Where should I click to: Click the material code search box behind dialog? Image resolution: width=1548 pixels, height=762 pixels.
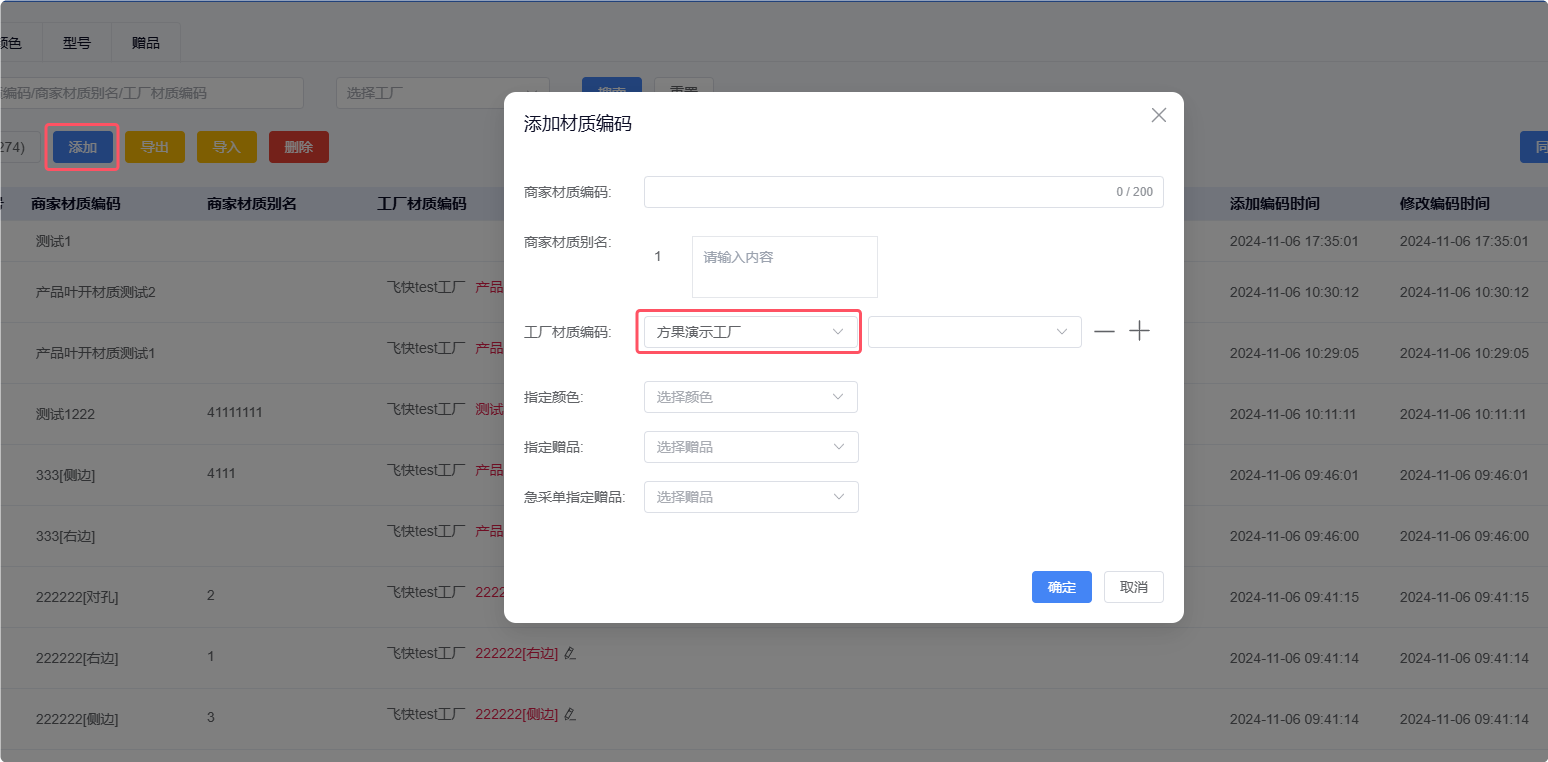coord(150,93)
